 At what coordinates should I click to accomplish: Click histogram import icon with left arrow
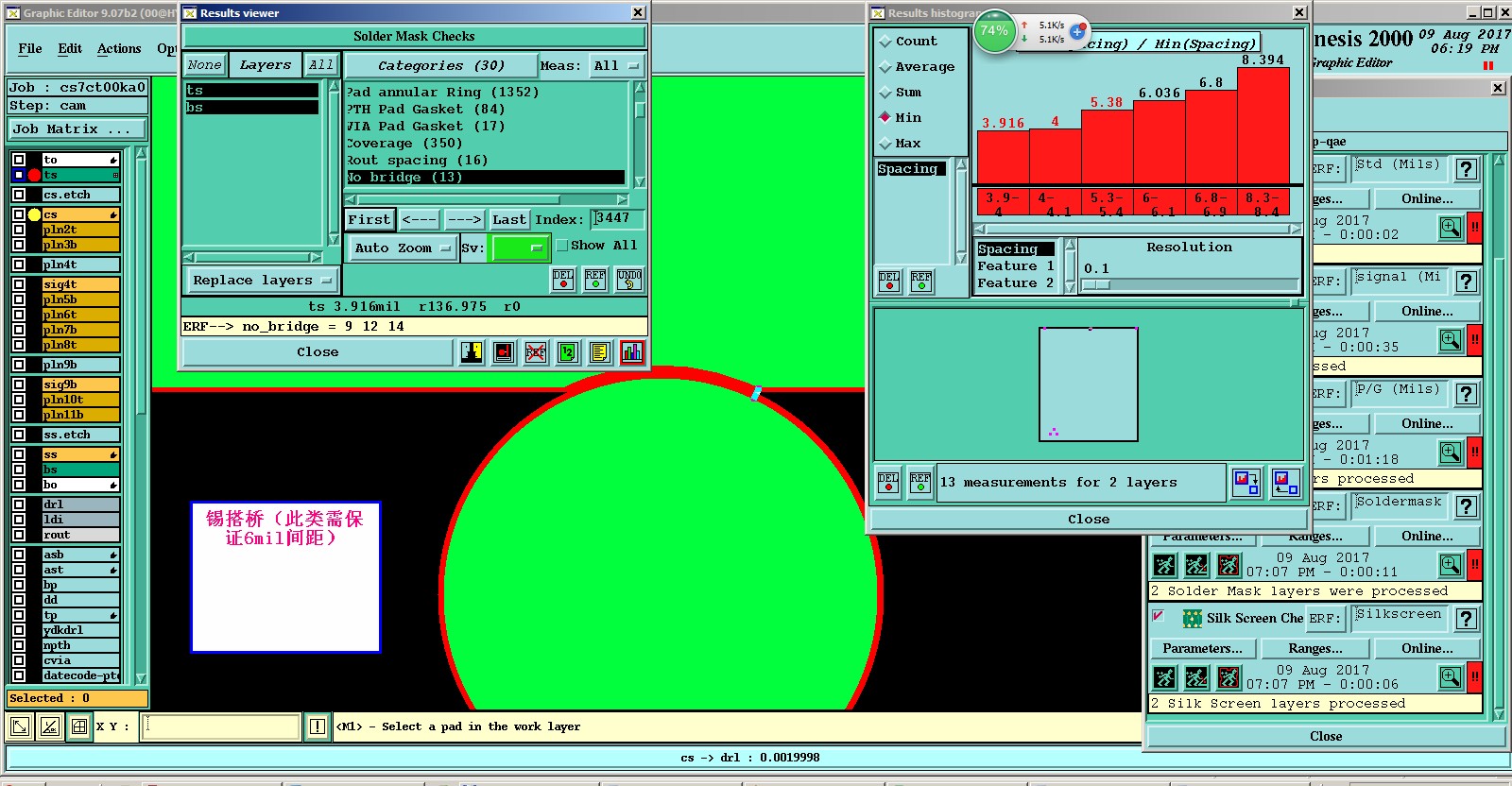point(1285,483)
